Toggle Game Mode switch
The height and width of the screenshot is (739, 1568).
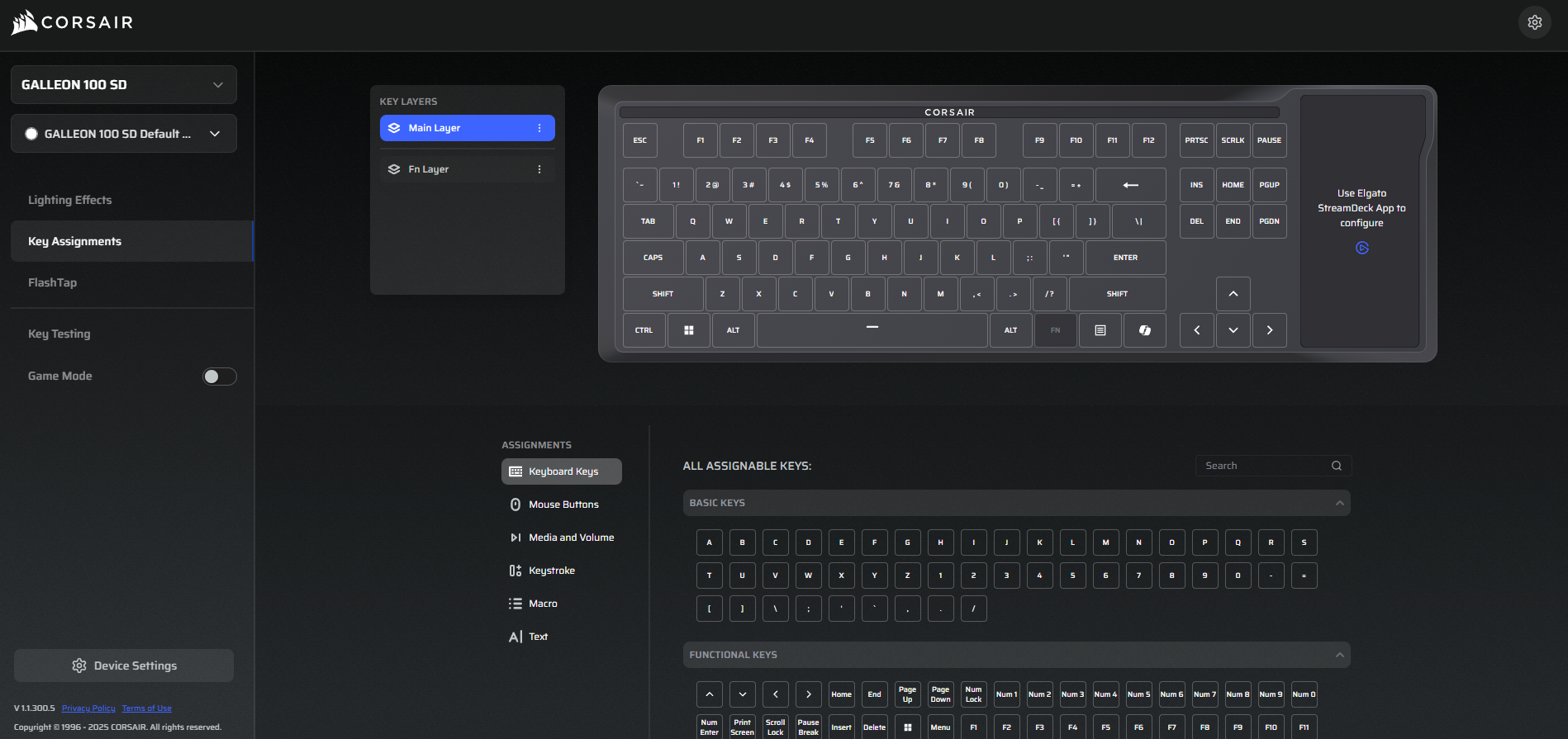click(x=220, y=377)
